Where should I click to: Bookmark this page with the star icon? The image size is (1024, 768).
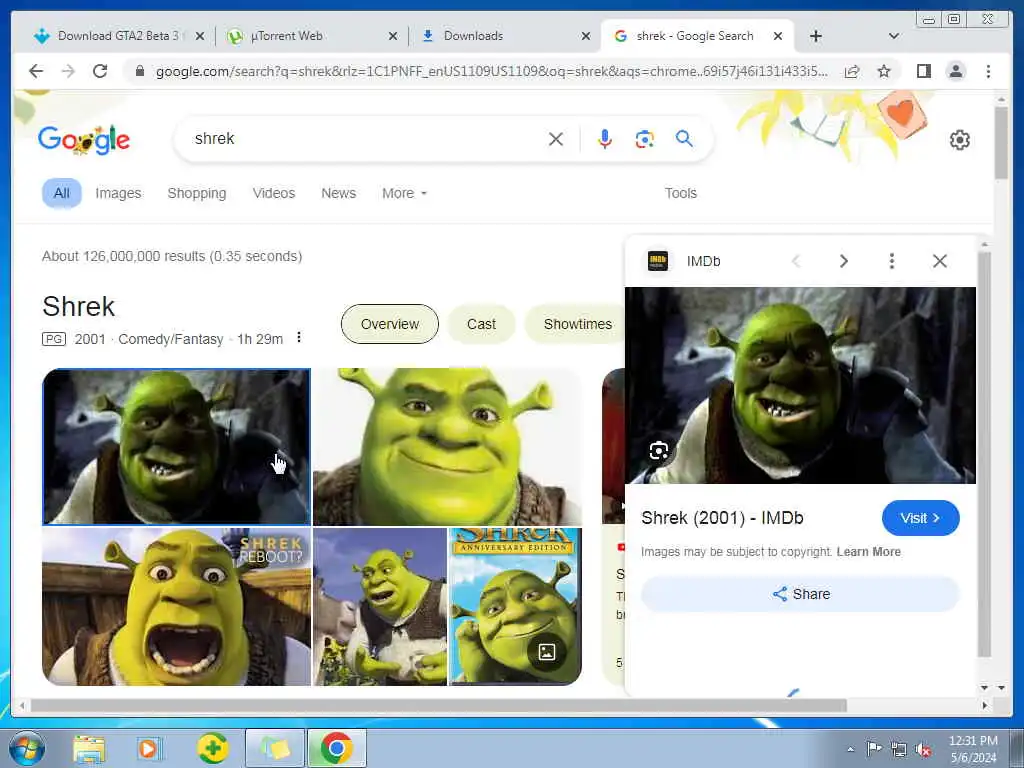[884, 71]
